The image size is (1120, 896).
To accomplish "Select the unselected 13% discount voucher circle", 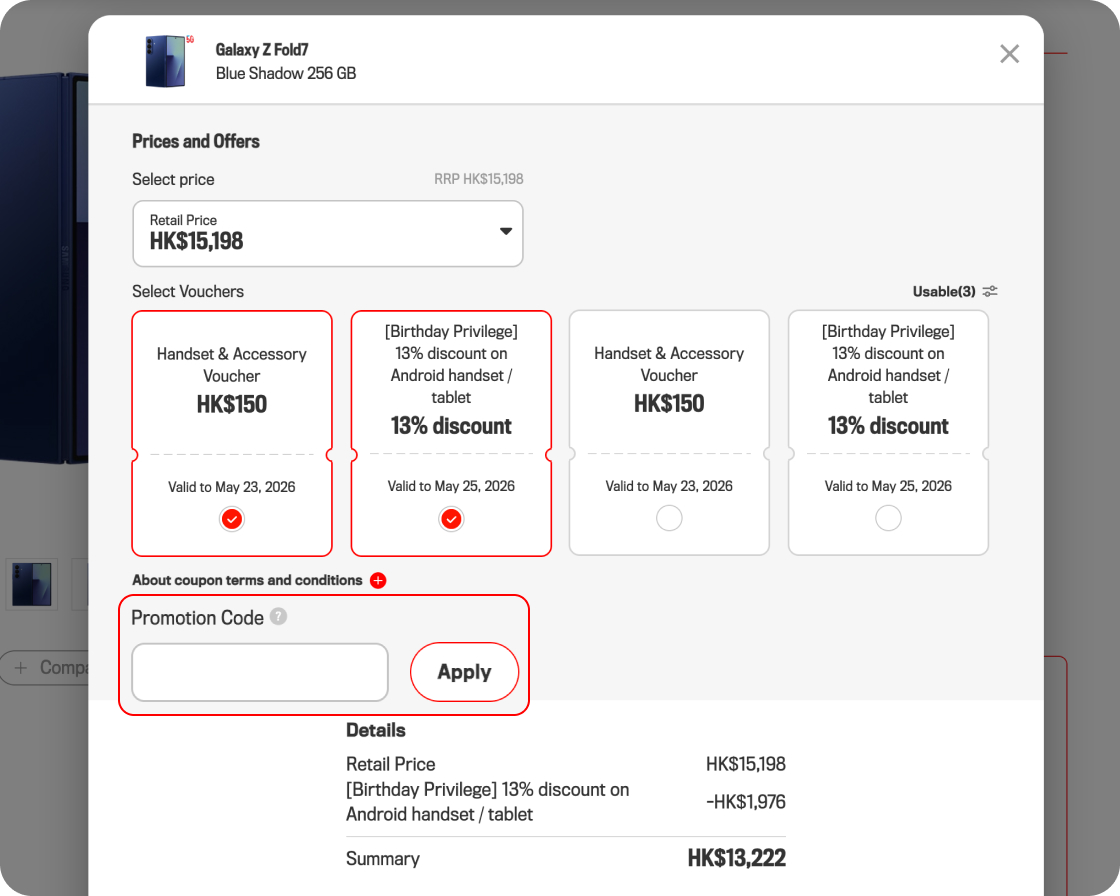I will coord(888,518).
